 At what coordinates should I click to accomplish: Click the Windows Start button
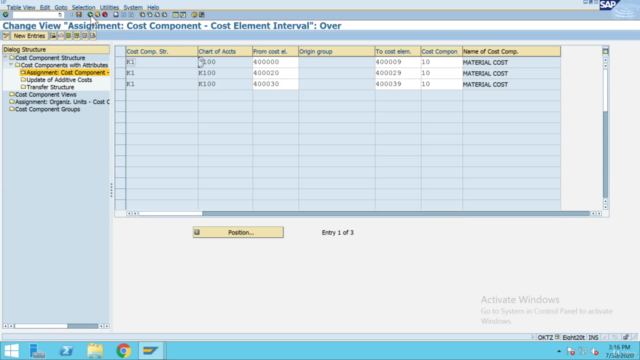[11, 351]
